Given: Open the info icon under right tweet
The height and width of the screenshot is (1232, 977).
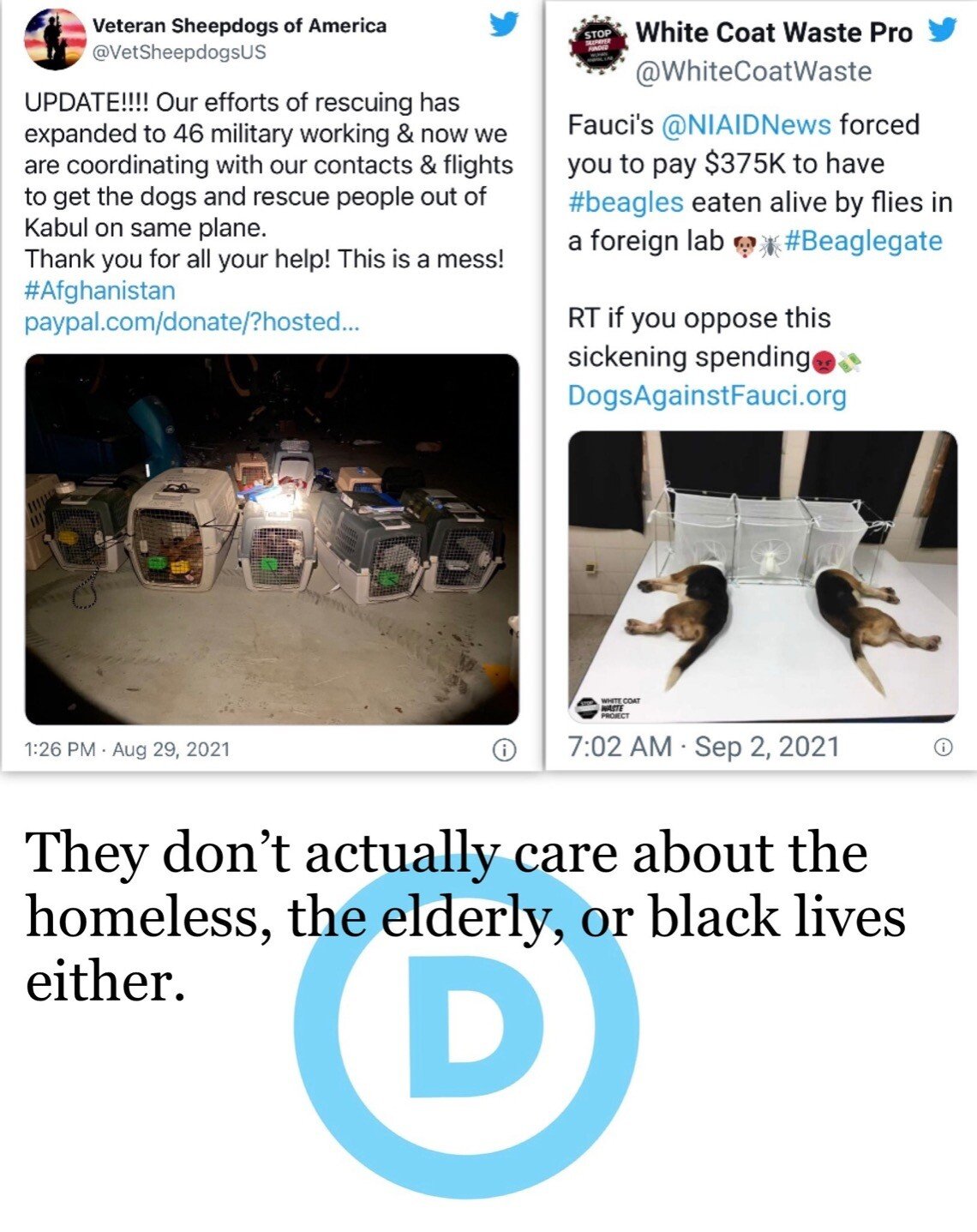Looking at the screenshot, I should (x=943, y=748).
